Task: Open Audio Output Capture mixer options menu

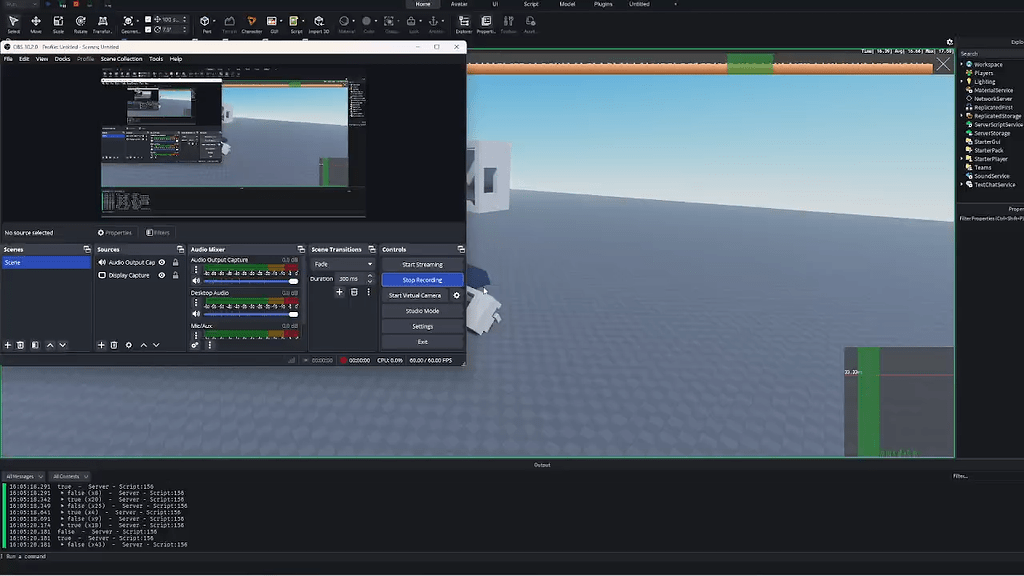Action: coord(196,269)
